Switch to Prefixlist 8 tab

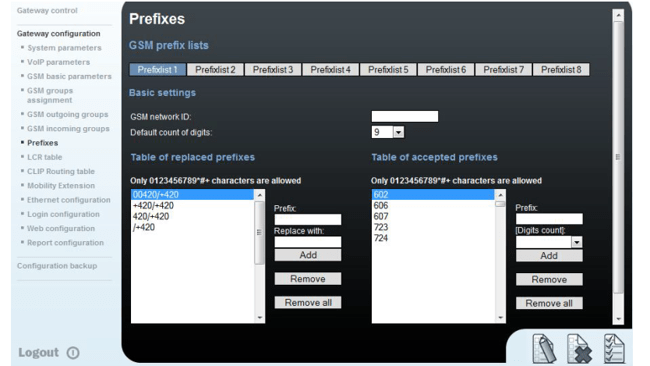coord(561,70)
